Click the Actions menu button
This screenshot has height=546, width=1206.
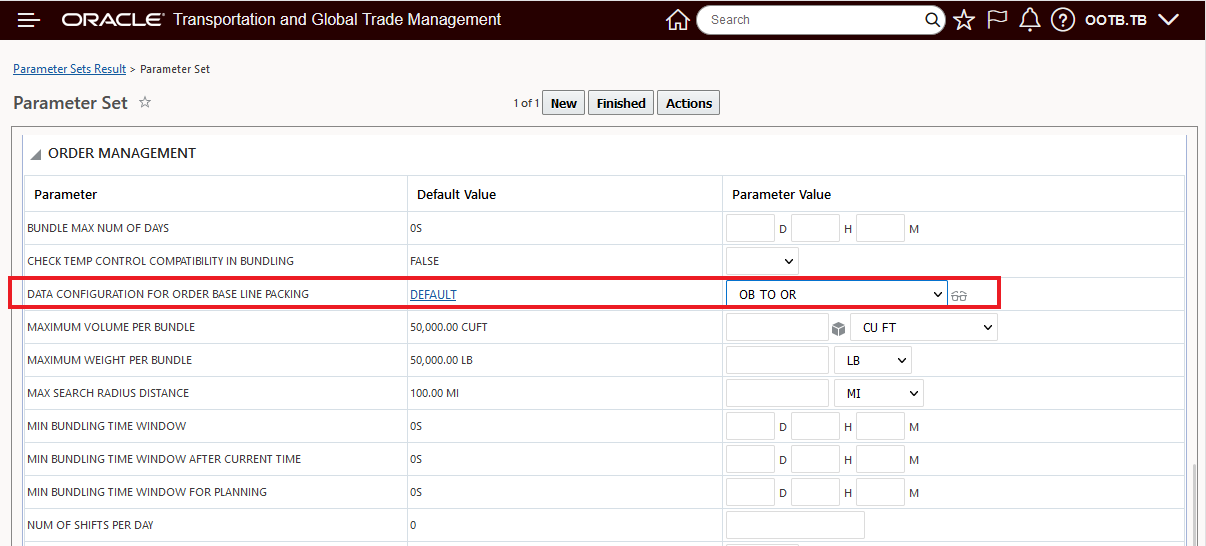point(688,103)
